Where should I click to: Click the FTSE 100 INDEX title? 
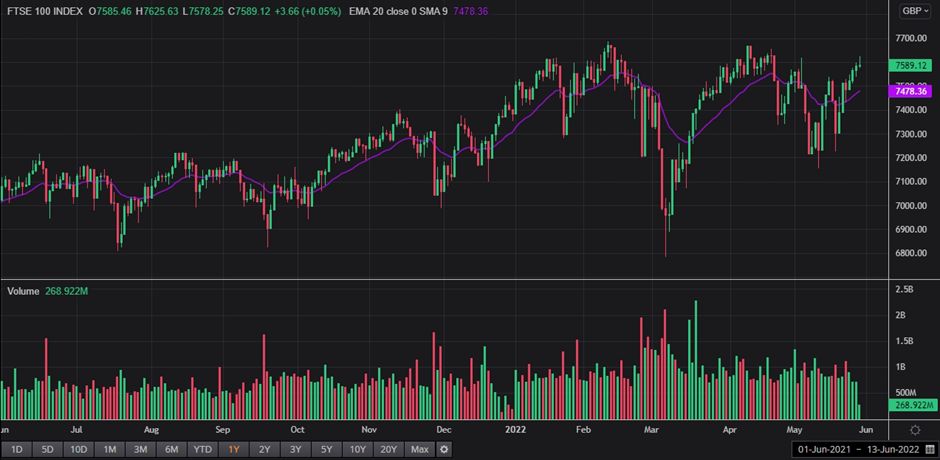coord(45,11)
